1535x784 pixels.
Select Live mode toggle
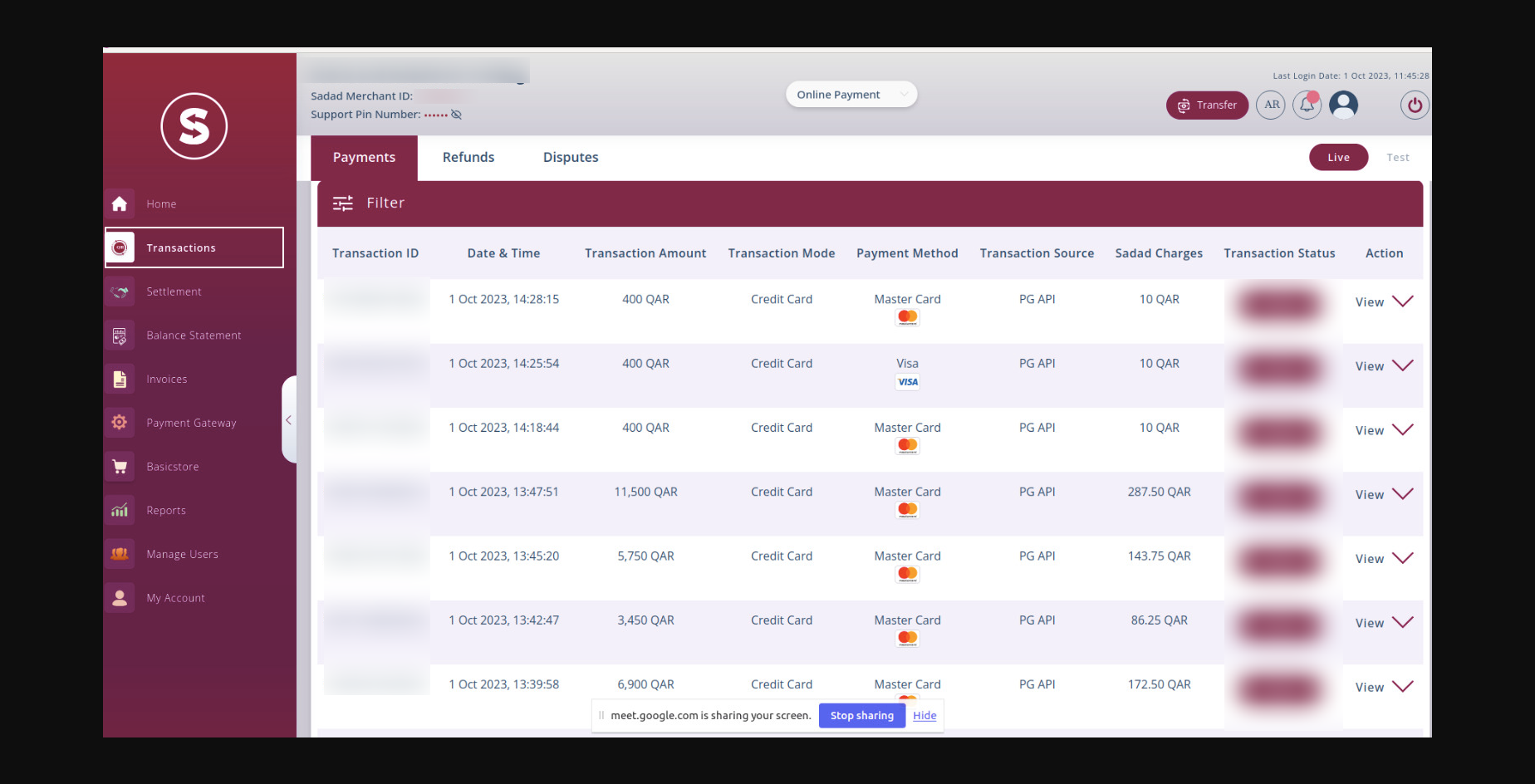coord(1338,158)
